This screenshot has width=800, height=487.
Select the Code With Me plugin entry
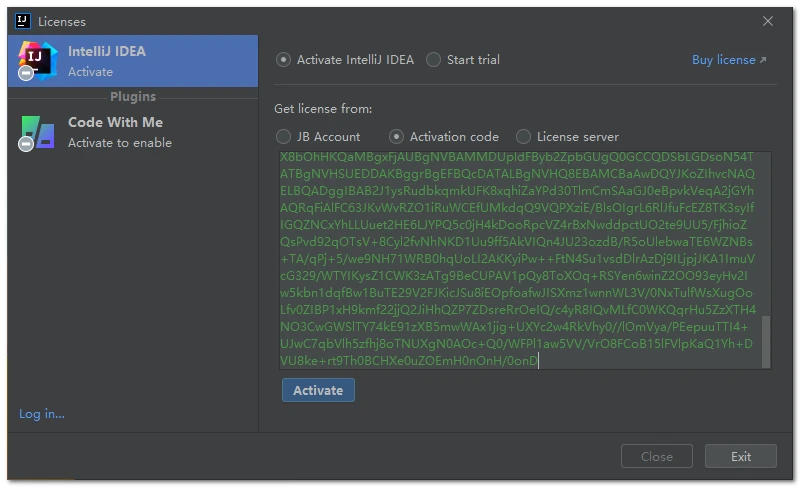pos(133,132)
